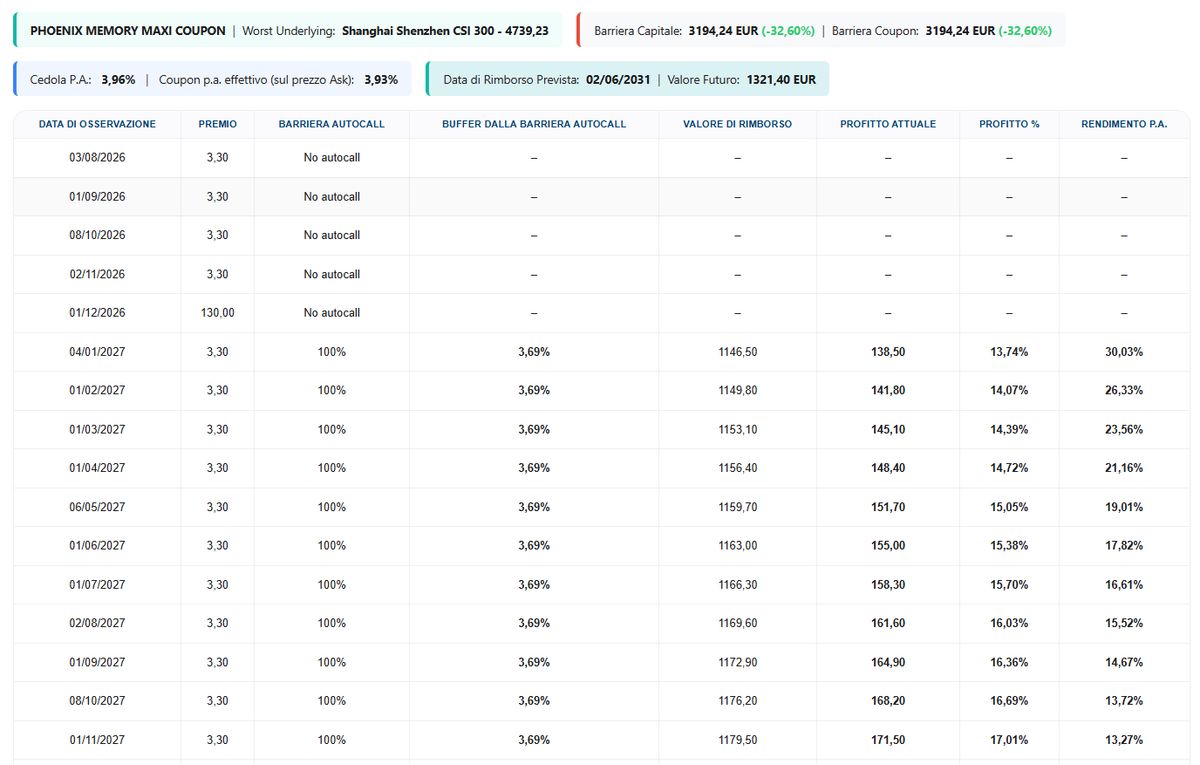Select observation date 01/09/2026
Screen dimensions: 1200x765
click(97, 197)
